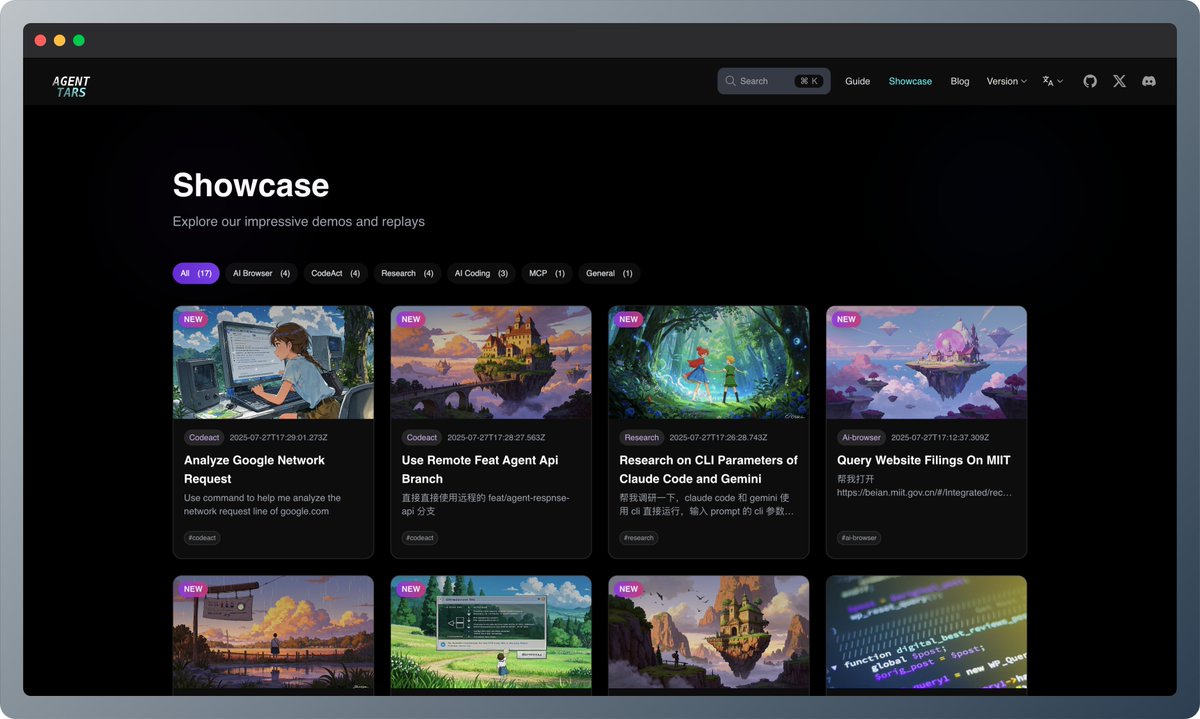Open the Discord icon link
The width and height of the screenshot is (1200, 719).
click(x=1149, y=81)
